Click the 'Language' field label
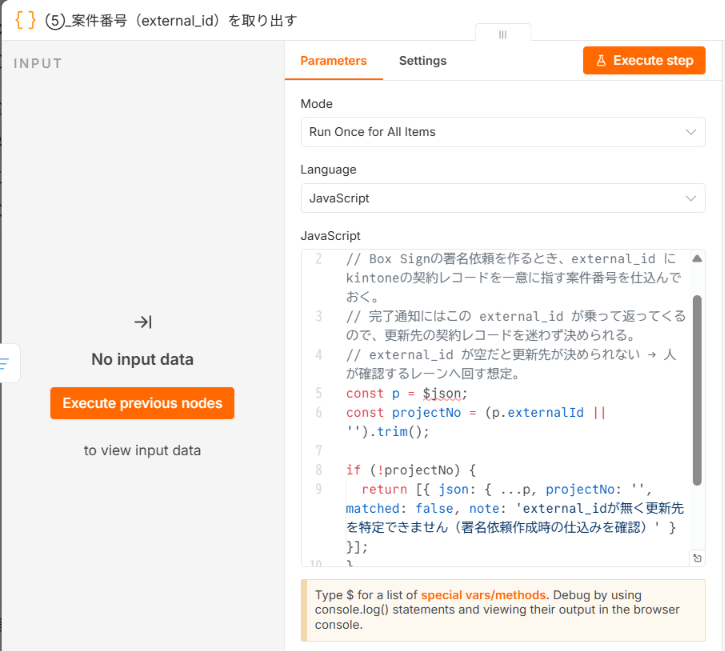The image size is (725, 651). pos(328,170)
